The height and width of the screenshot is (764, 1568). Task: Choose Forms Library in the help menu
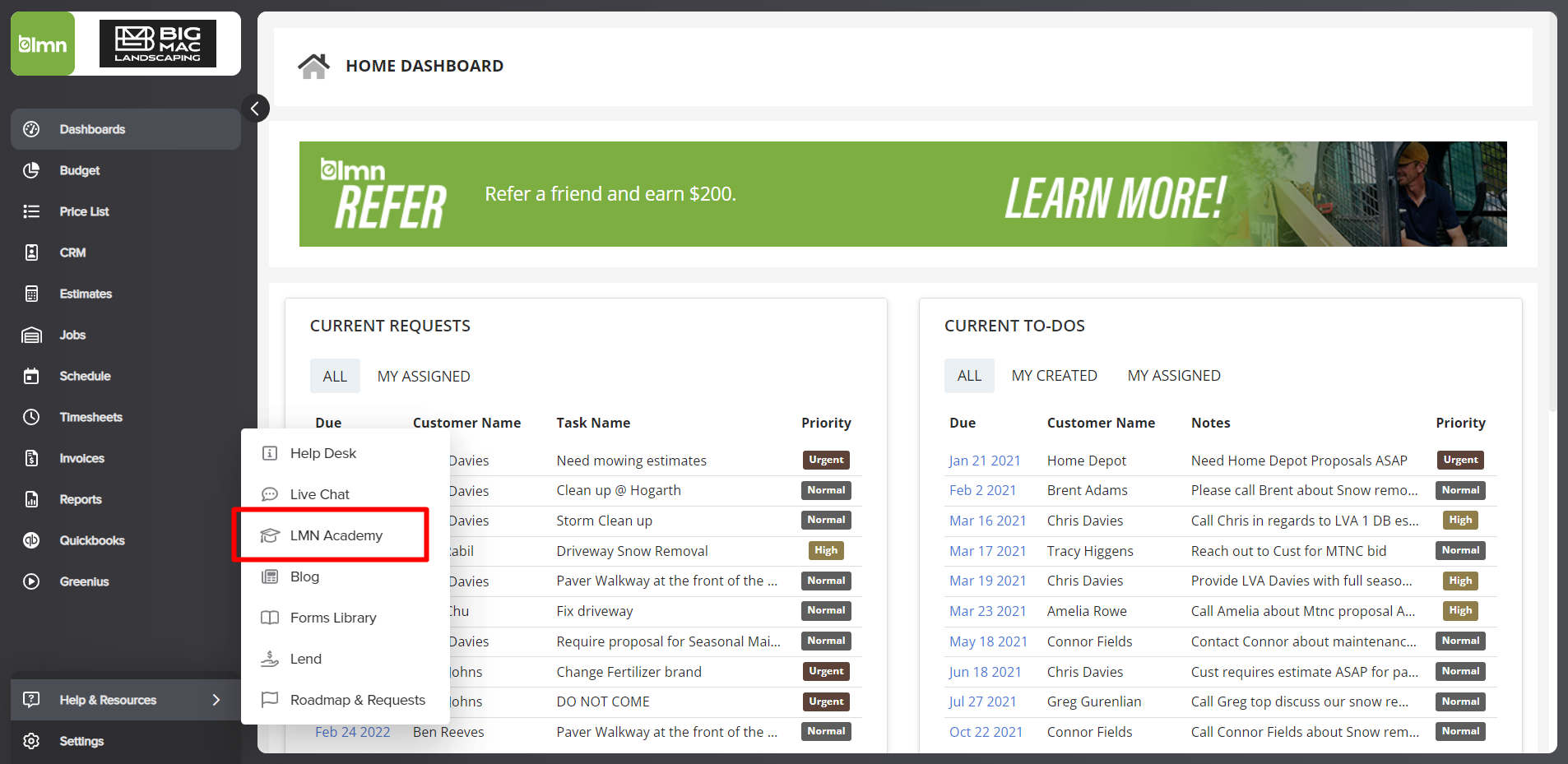pos(332,618)
